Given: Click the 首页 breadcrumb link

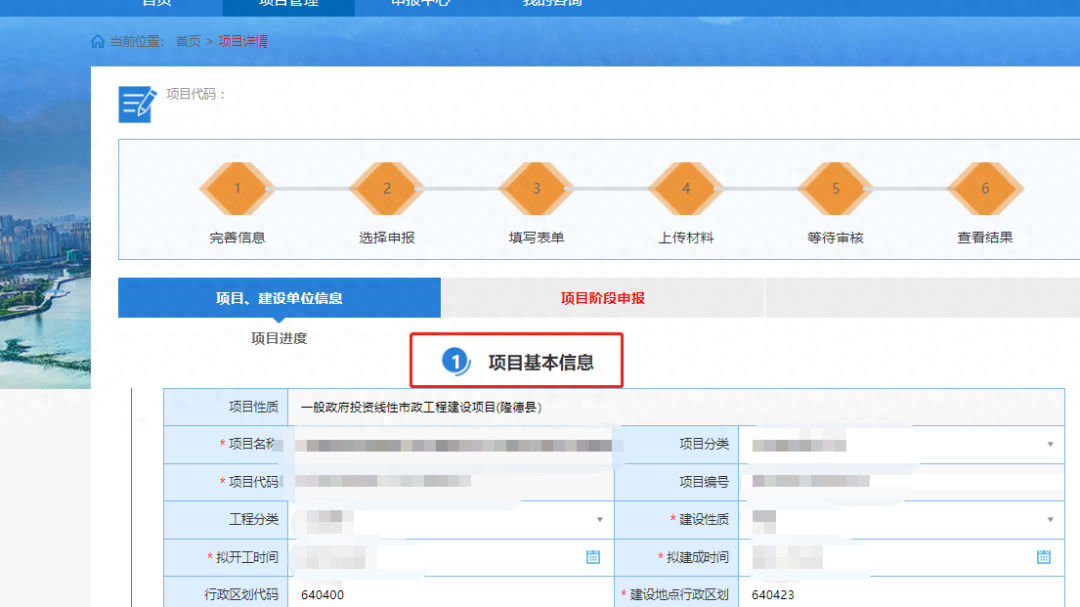Looking at the screenshot, I should (x=188, y=42).
